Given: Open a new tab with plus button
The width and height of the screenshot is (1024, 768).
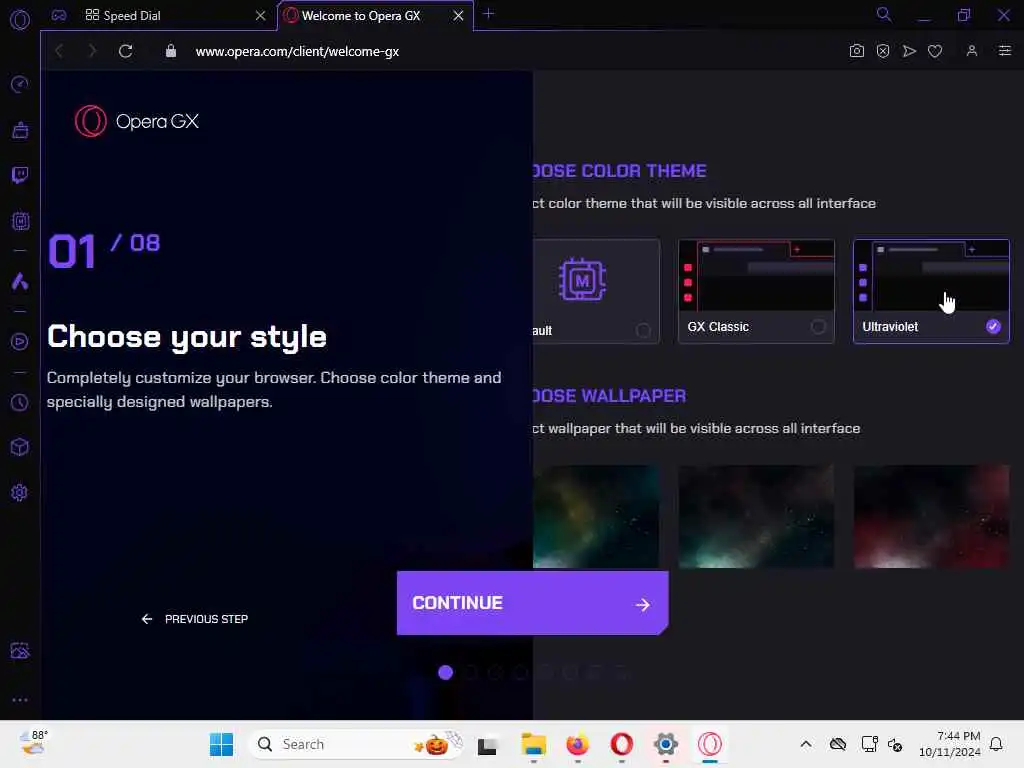Looking at the screenshot, I should point(488,14).
